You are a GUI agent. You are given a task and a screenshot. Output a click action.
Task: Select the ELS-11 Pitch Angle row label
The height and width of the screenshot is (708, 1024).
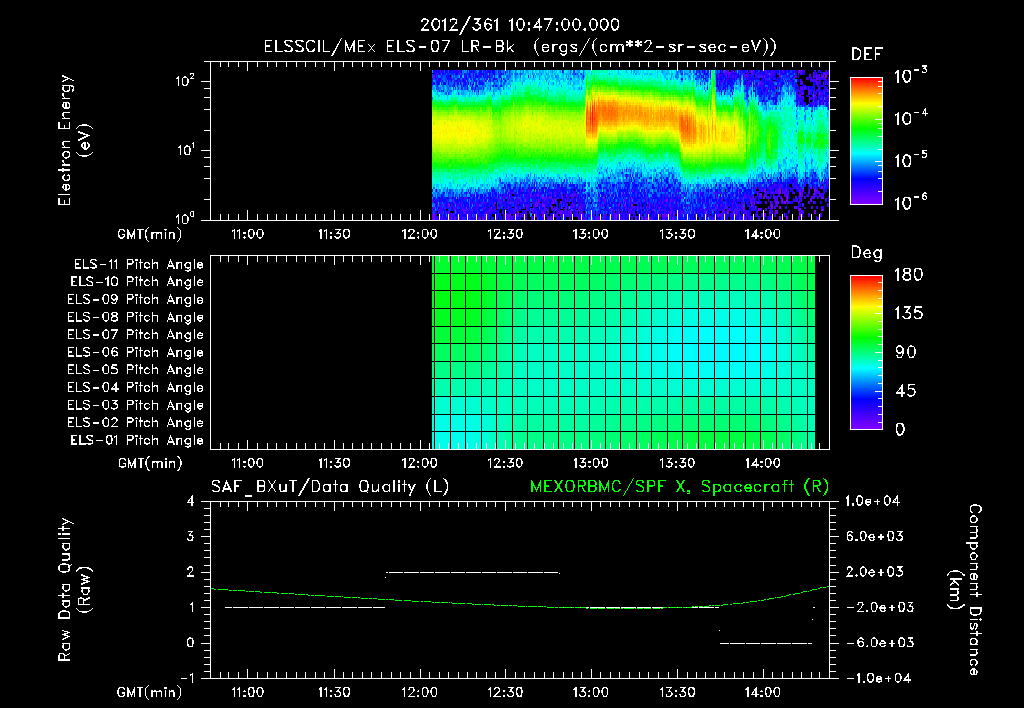click(138, 265)
